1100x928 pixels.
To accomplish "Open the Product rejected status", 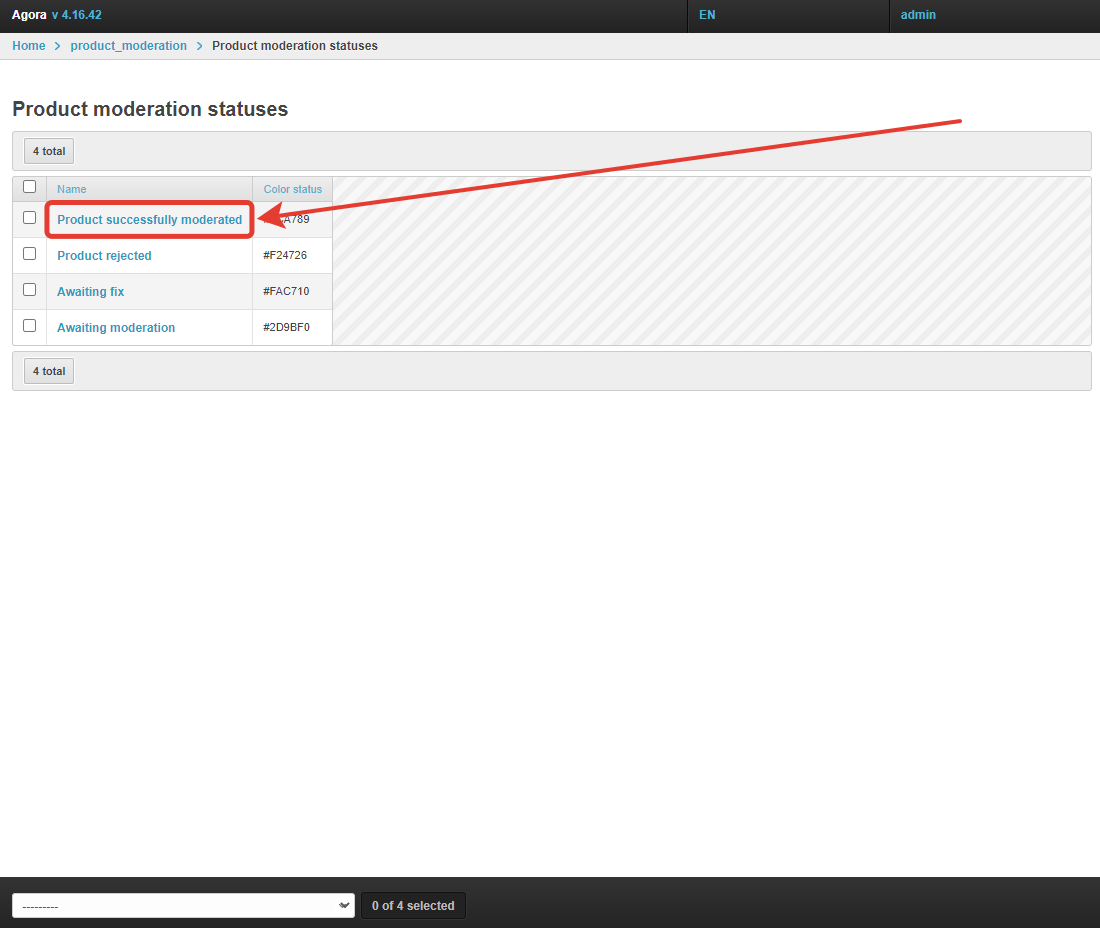I will [104, 256].
